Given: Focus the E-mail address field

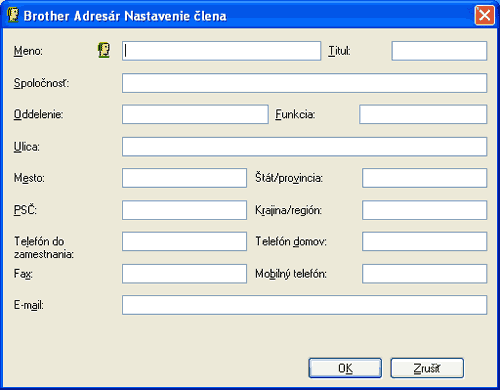Looking at the screenshot, I should point(304,305).
